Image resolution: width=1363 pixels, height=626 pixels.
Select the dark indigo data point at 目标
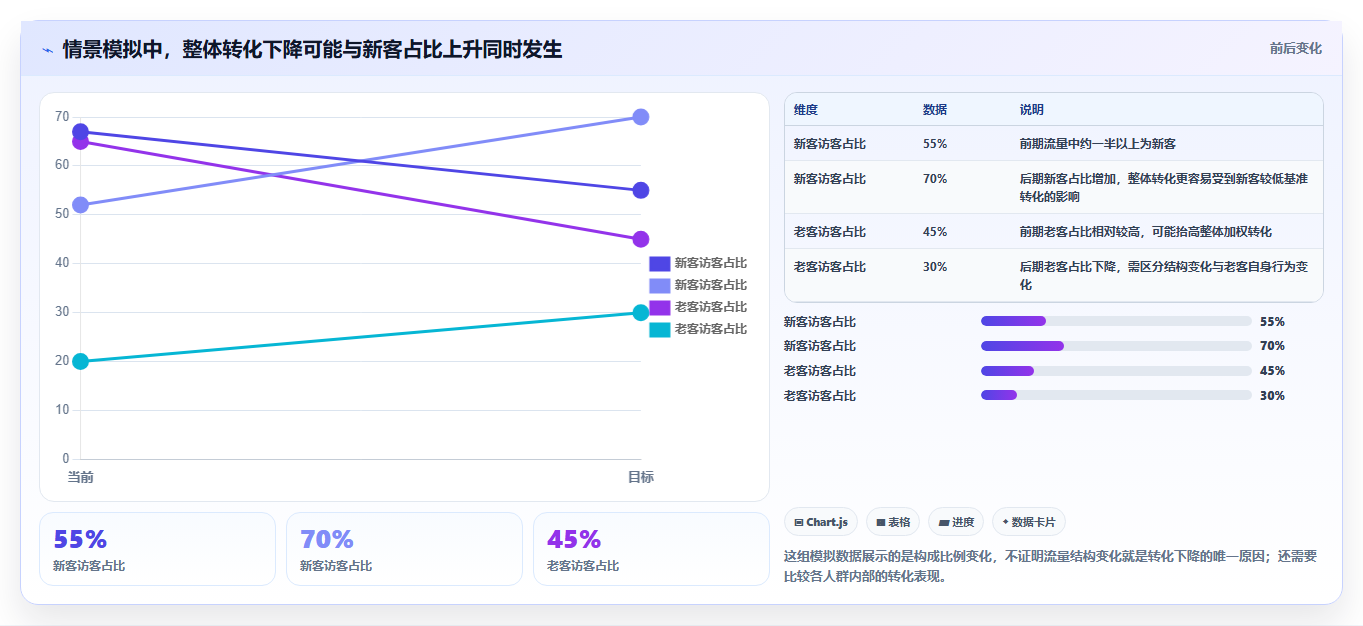point(641,190)
